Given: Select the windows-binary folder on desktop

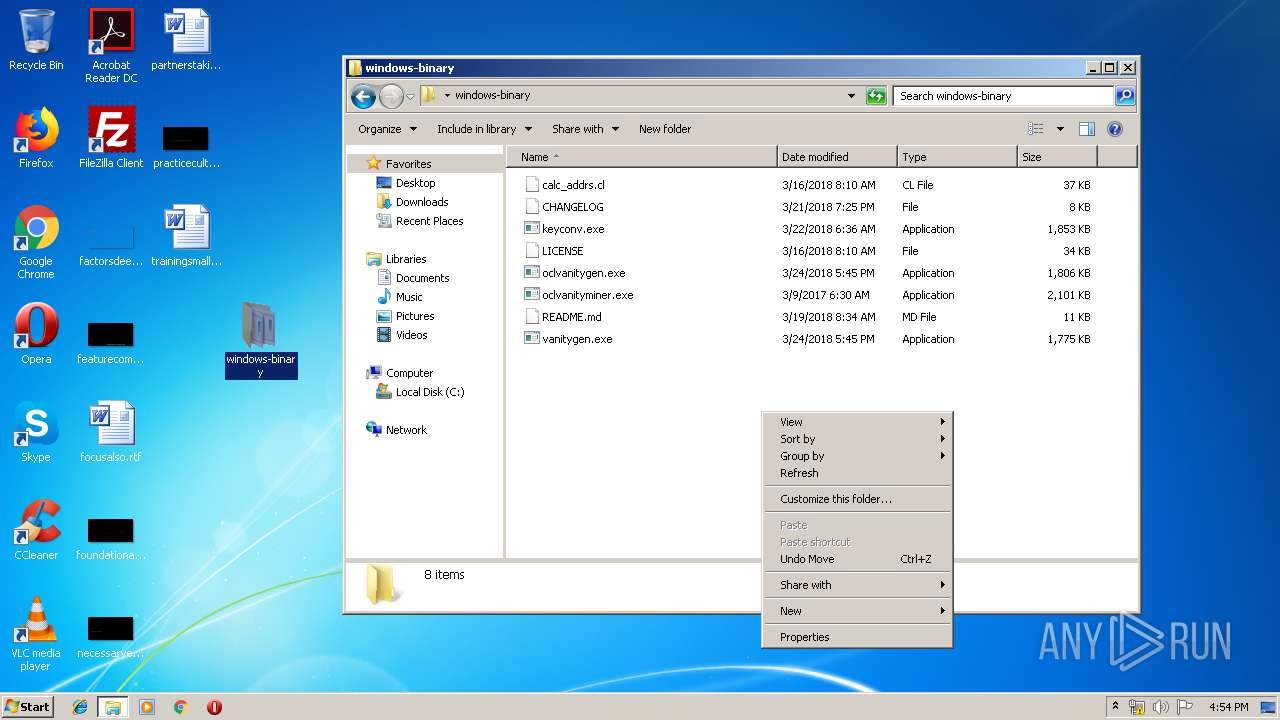Looking at the screenshot, I should [x=261, y=340].
